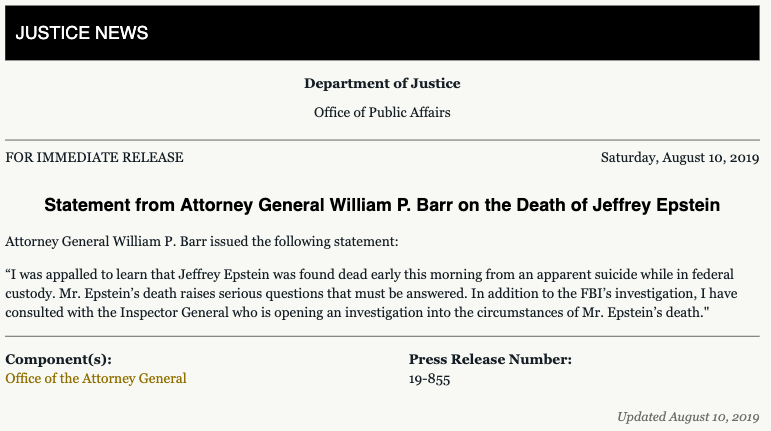Click the divider line above Component(s)
Screen dimensions: 771x431
coord(383,337)
